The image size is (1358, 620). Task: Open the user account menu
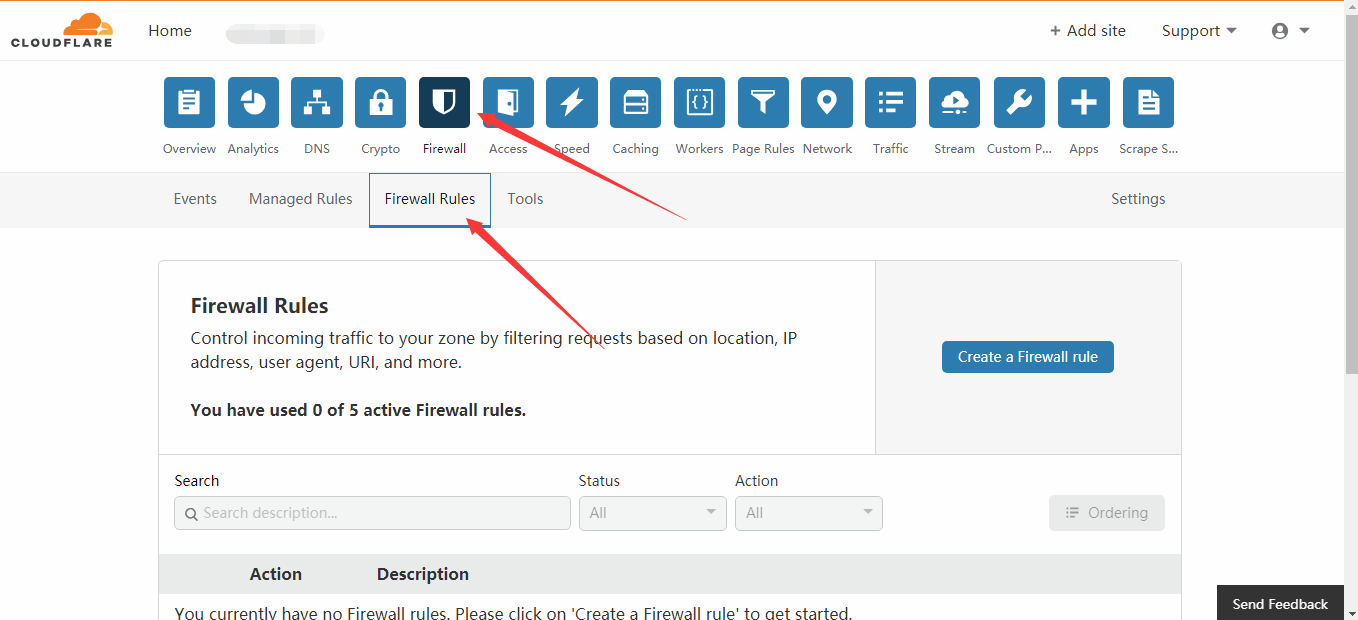1290,31
